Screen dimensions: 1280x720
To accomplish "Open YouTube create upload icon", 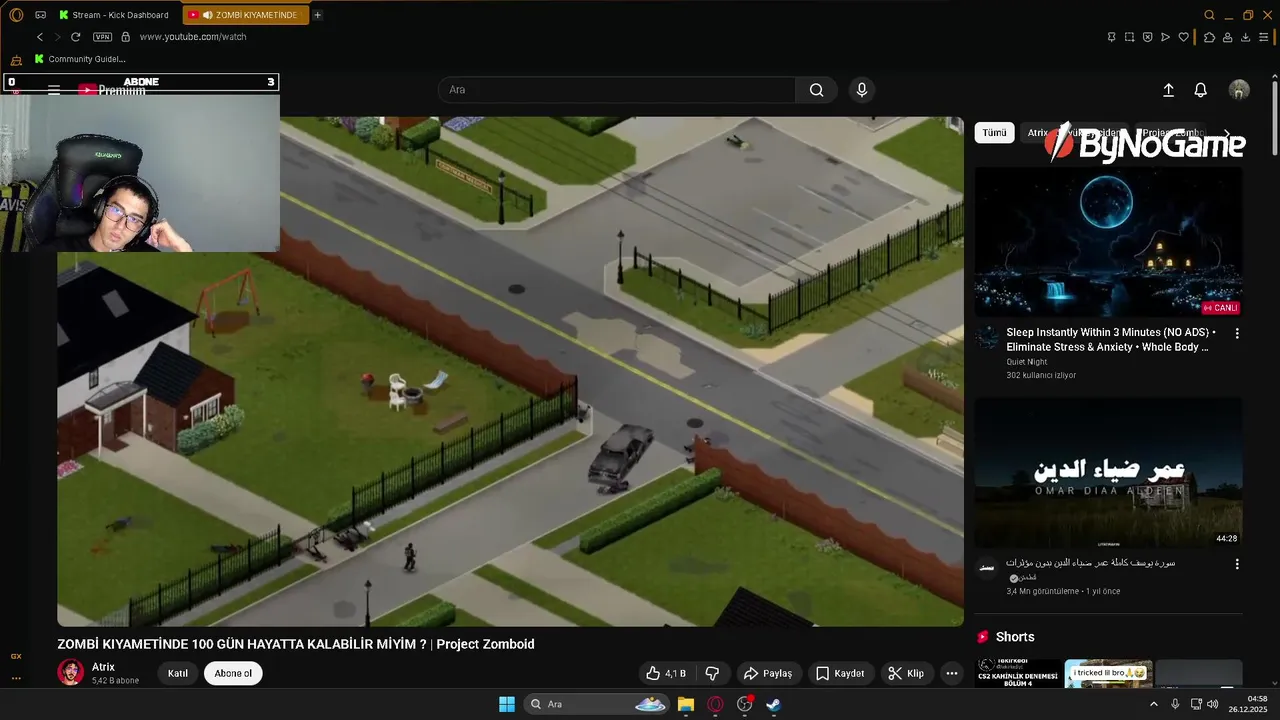I will (1168, 90).
